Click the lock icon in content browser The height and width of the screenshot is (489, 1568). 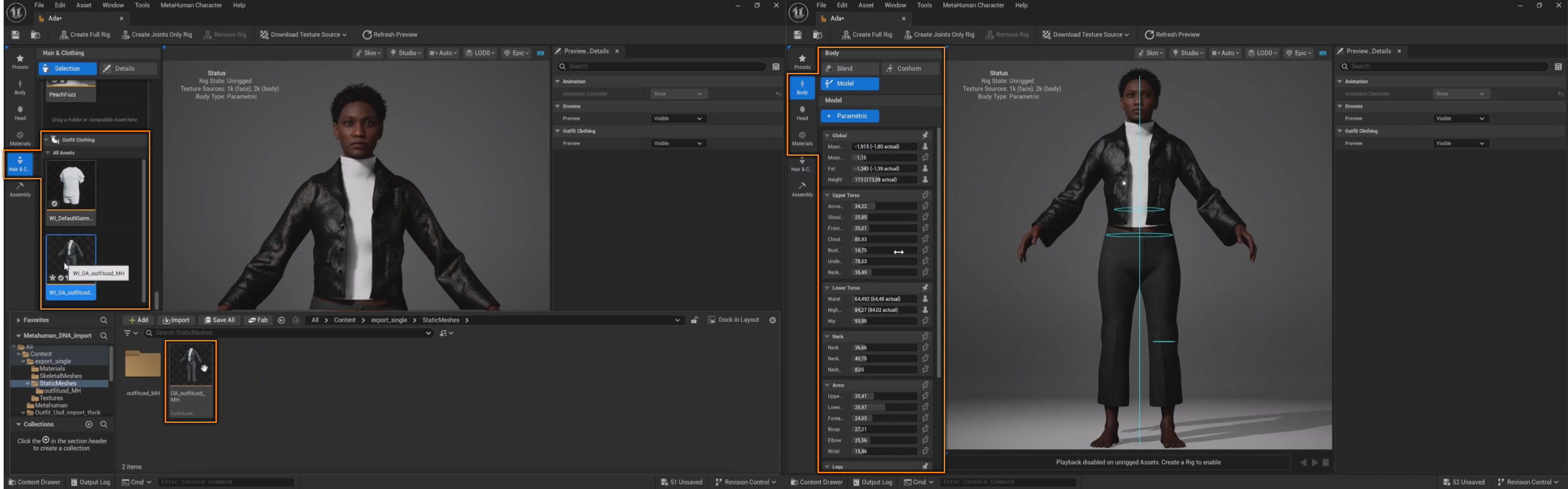(x=694, y=320)
